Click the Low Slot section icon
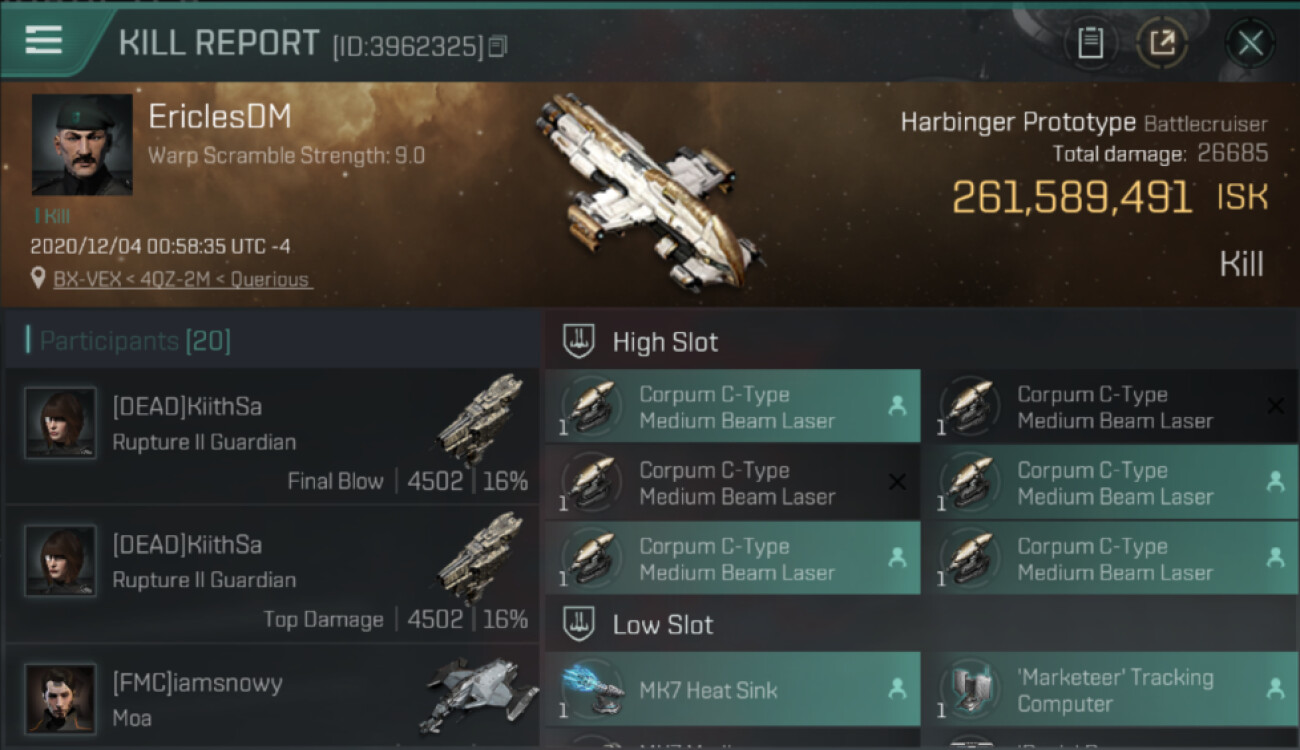Screen dimensions: 1300x750 [580, 624]
